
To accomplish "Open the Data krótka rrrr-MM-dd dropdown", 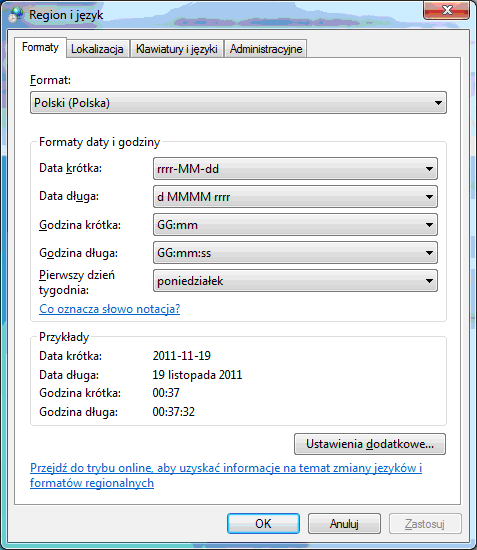I will point(295,169).
